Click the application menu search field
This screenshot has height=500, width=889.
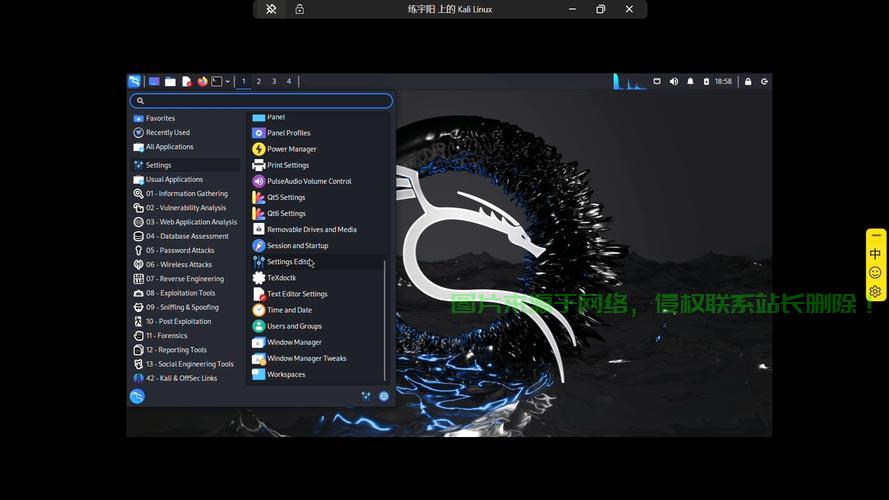(262, 100)
